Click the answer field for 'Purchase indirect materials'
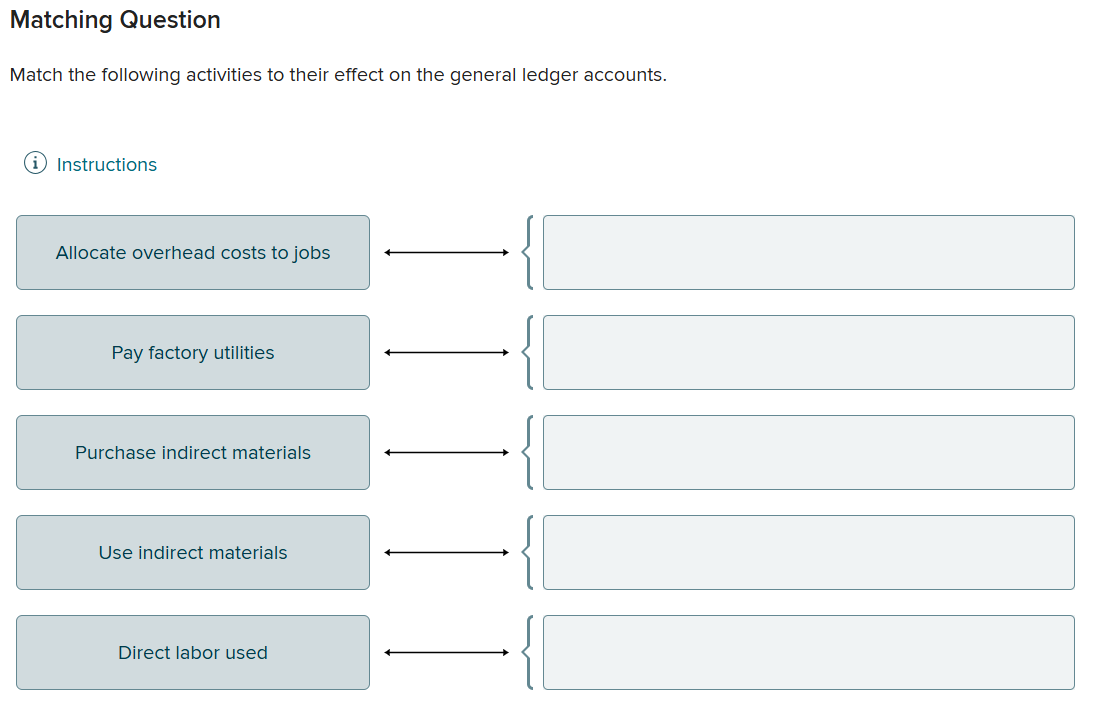 [x=808, y=452]
